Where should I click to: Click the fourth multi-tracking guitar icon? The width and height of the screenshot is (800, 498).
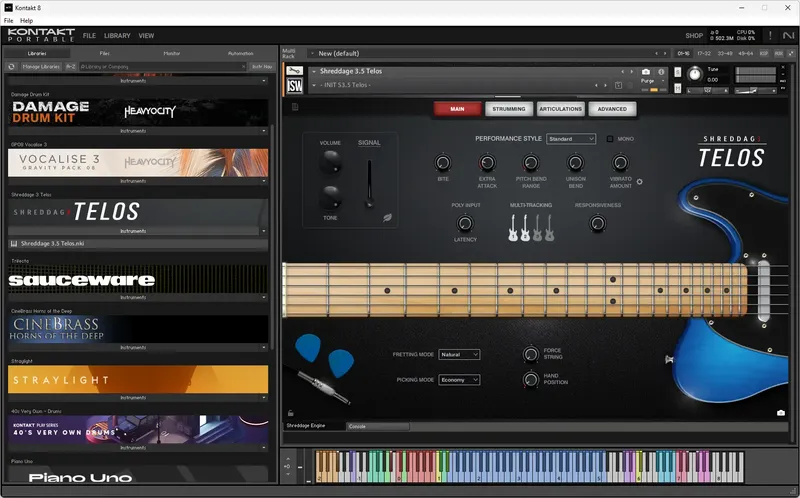pyautogui.click(x=549, y=228)
